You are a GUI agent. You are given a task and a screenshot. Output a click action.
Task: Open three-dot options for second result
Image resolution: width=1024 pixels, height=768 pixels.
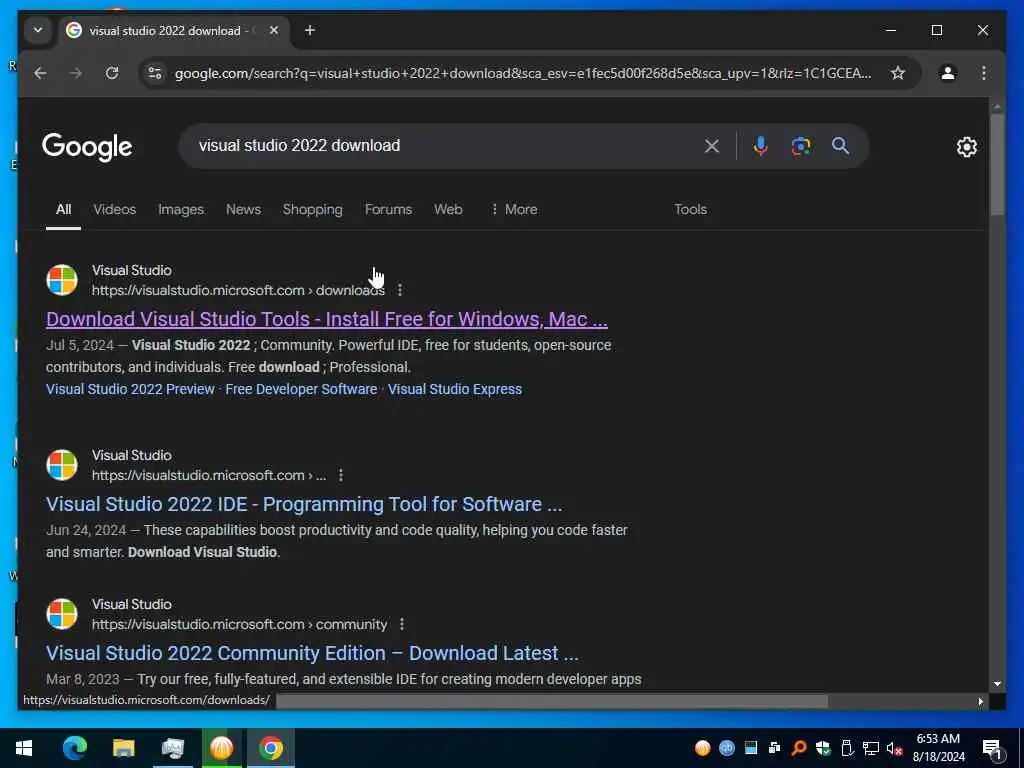coord(340,475)
